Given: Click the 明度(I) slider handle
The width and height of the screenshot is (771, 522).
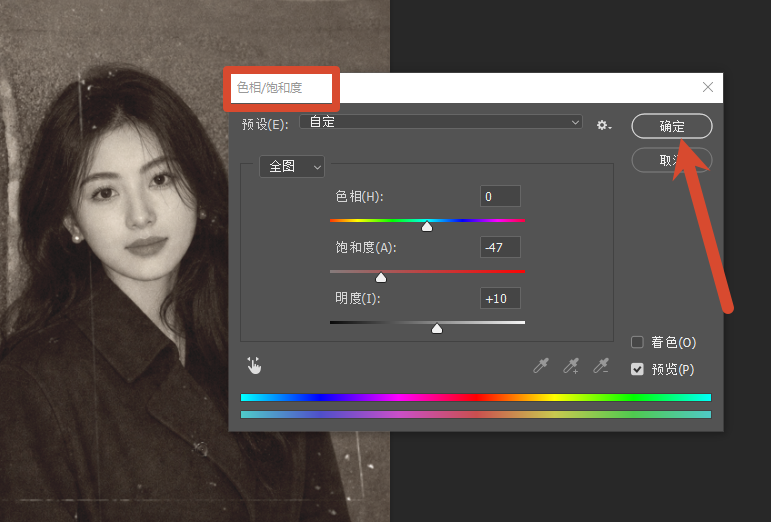Looking at the screenshot, I should [437, 329].
